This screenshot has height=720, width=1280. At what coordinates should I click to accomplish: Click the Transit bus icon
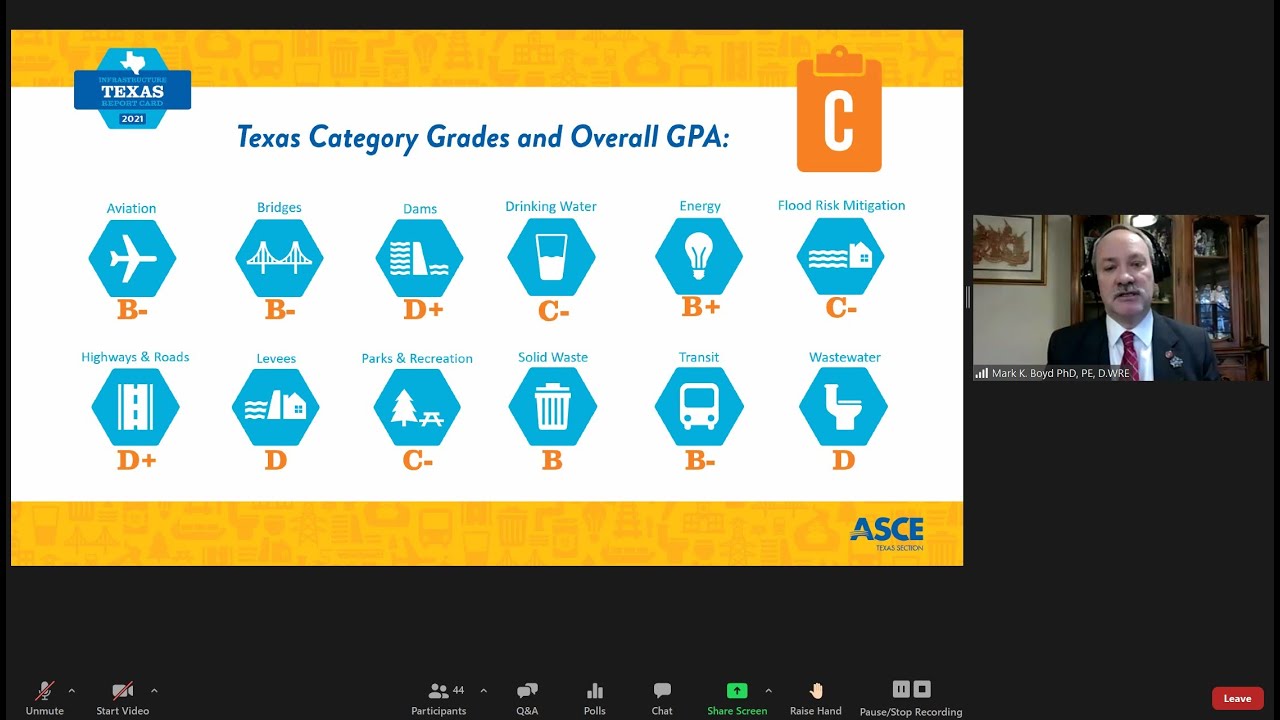699,407
